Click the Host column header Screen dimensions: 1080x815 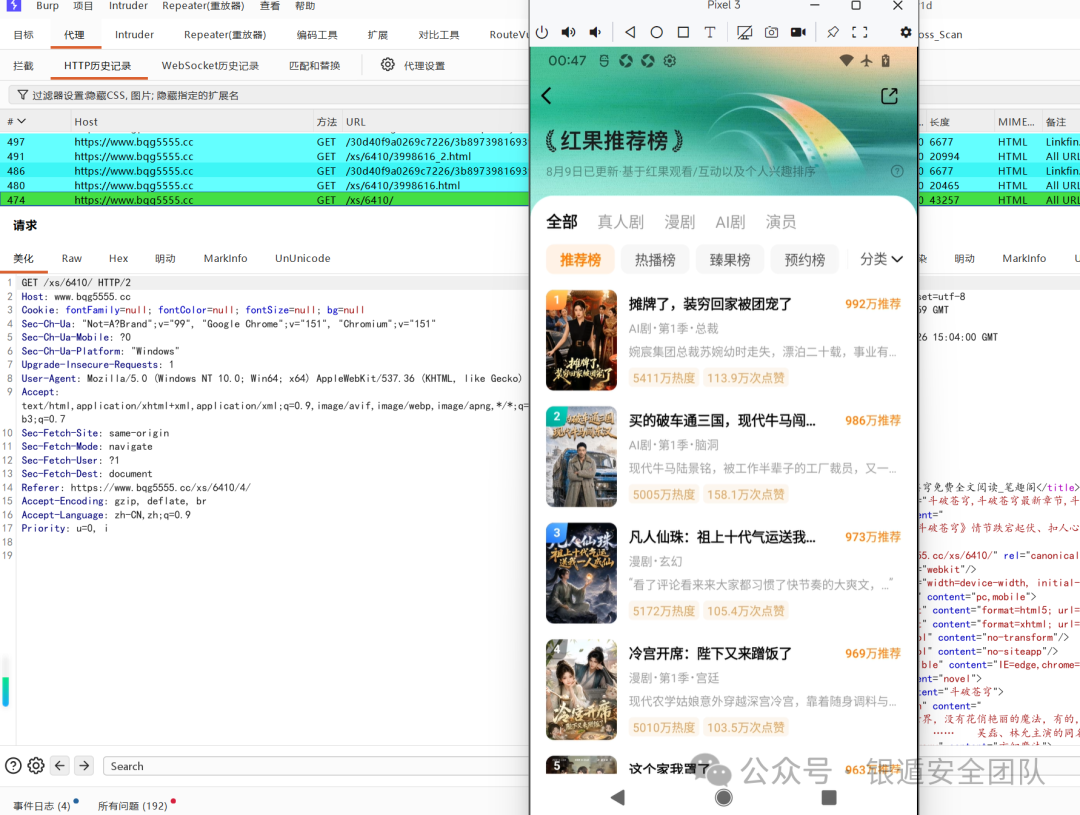click(x=86, y=121)
